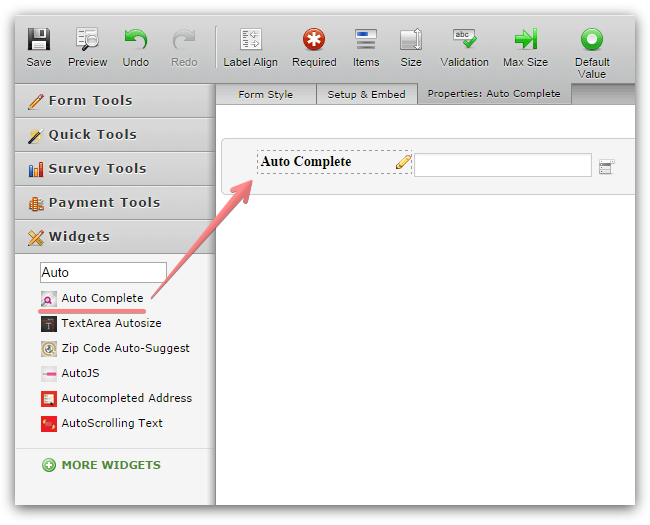The height and width of the screenshot is (525, 650).
Task: Expand the Quick Tools section
Action: [115, 135]
